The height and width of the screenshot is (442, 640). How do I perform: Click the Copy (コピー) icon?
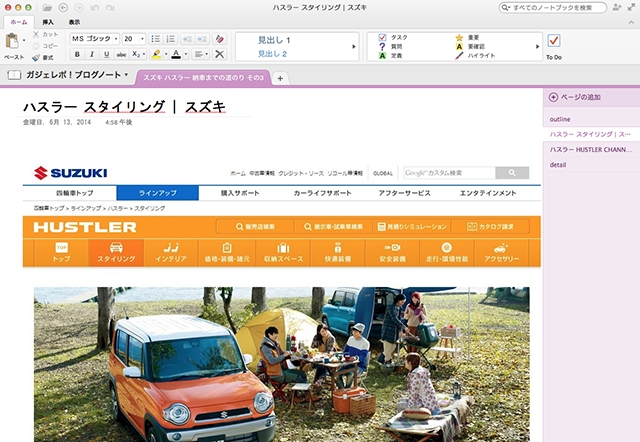pos(36,46)
